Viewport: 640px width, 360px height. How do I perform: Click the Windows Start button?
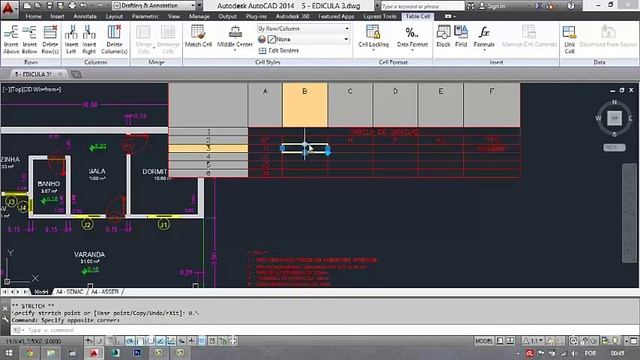pyautogui.click(x=9, y=353)
